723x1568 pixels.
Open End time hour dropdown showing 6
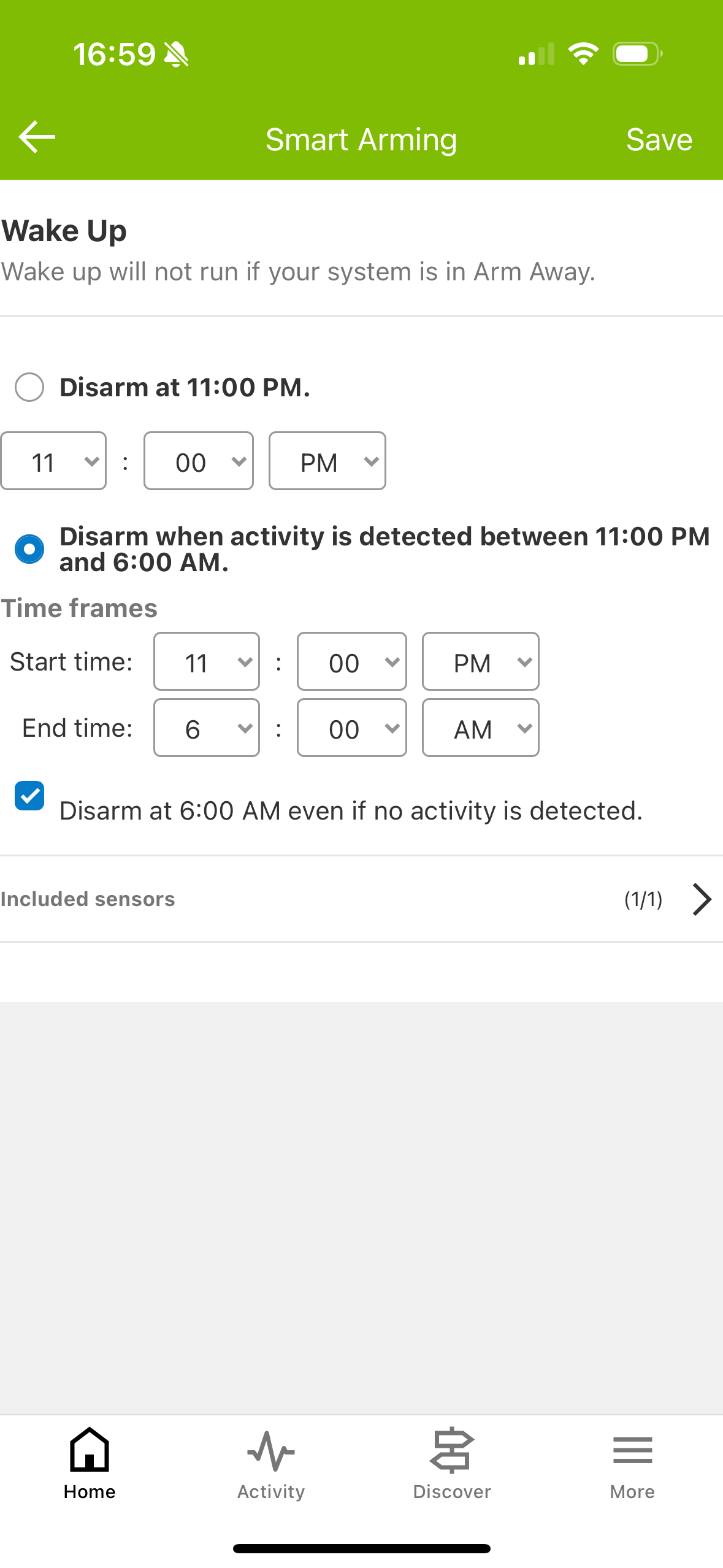(207, 728)
